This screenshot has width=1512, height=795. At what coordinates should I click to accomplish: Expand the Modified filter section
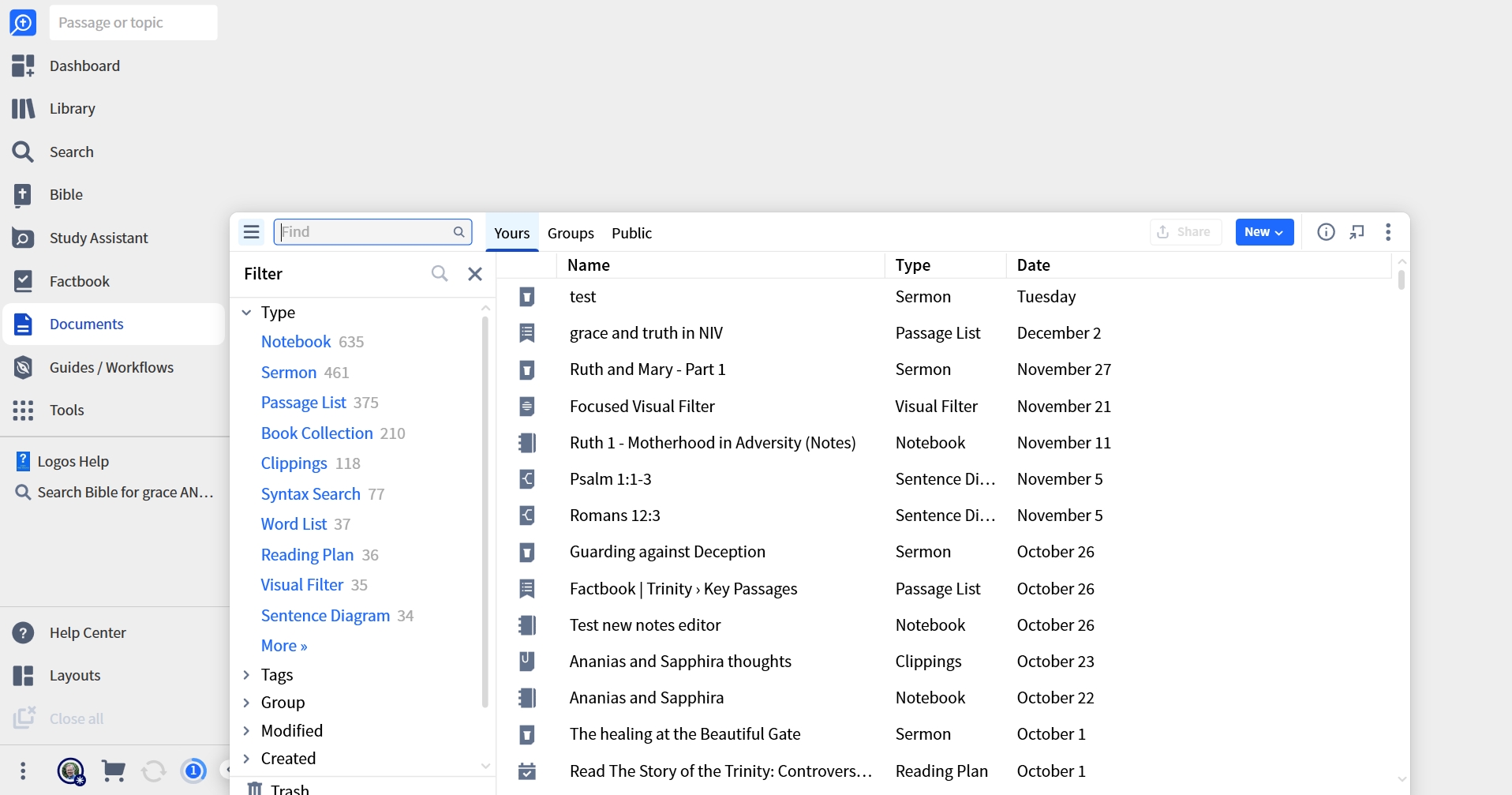tap(246, 730)
